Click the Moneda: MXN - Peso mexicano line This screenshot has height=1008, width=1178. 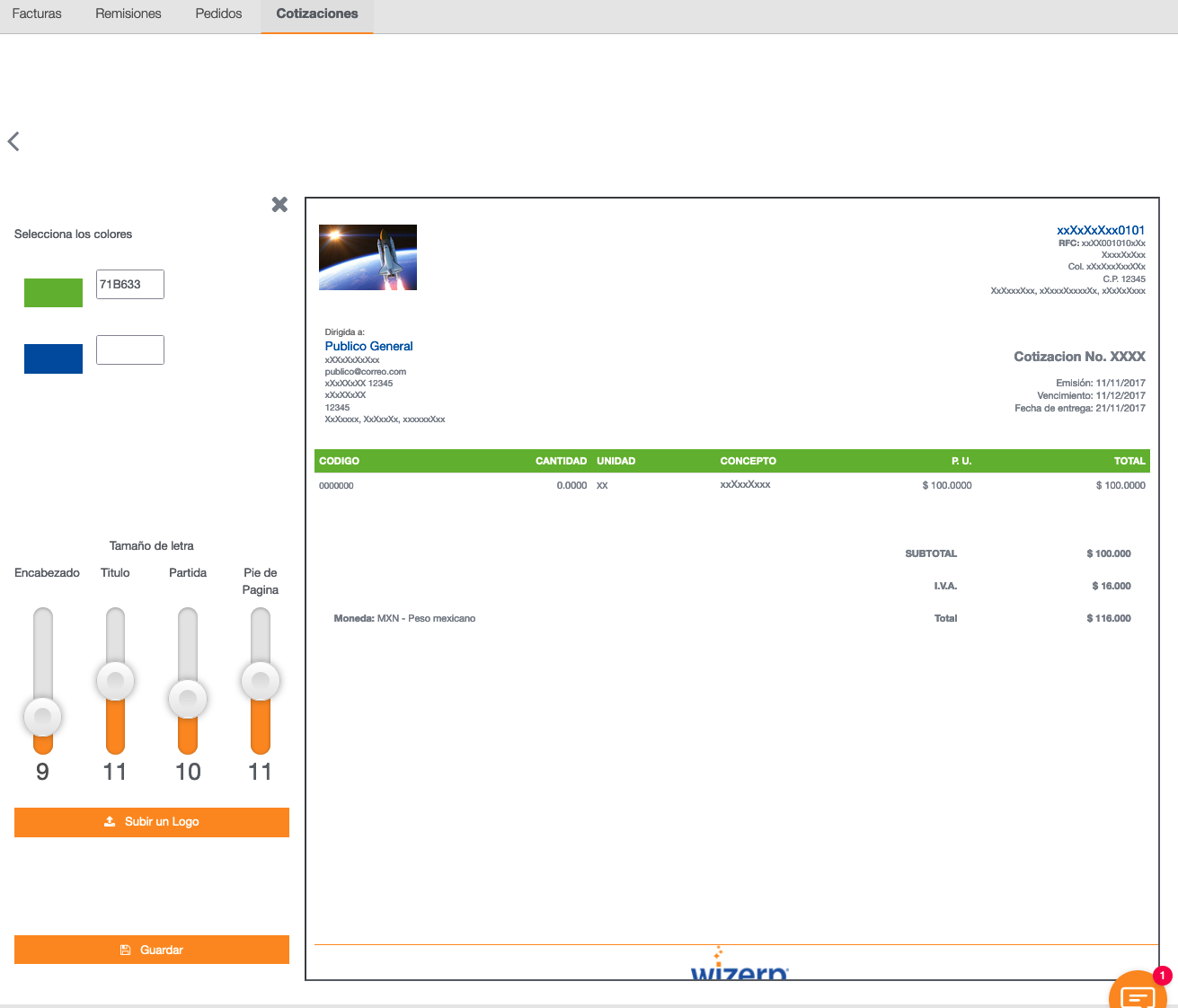404,618
